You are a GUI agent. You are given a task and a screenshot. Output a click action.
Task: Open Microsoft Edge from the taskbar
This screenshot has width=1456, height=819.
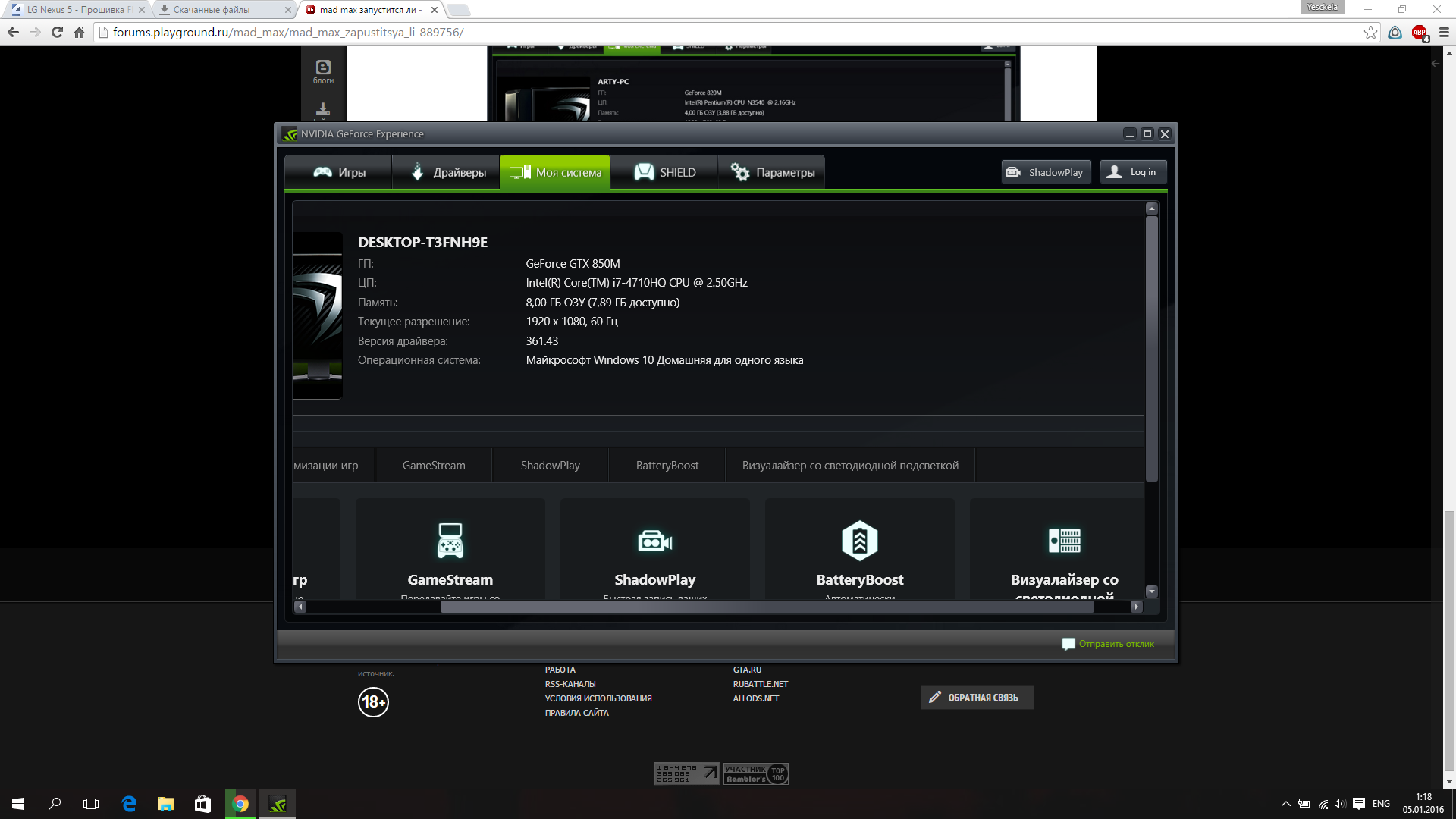point(129,804)
